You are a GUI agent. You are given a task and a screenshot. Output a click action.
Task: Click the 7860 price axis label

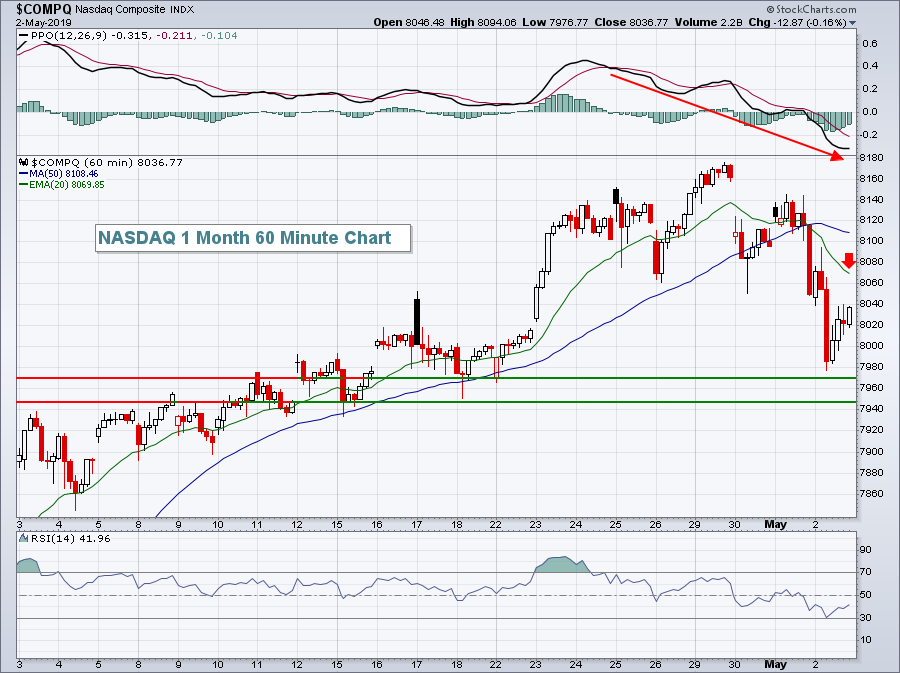872,493
